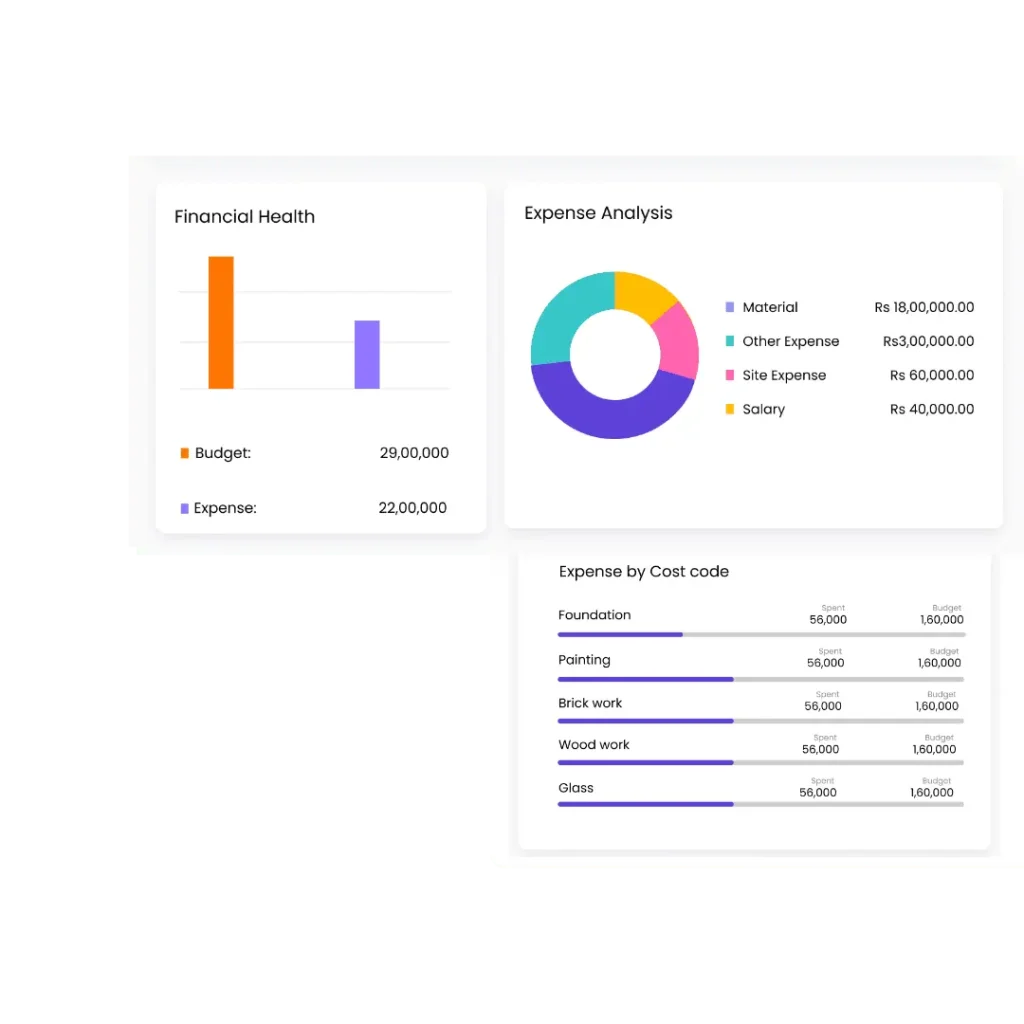Image resolution: width=1024 pixels, height=1024 pixels.
Task: Select the Other Expense legend marker
Action: [x=730, y=342]
